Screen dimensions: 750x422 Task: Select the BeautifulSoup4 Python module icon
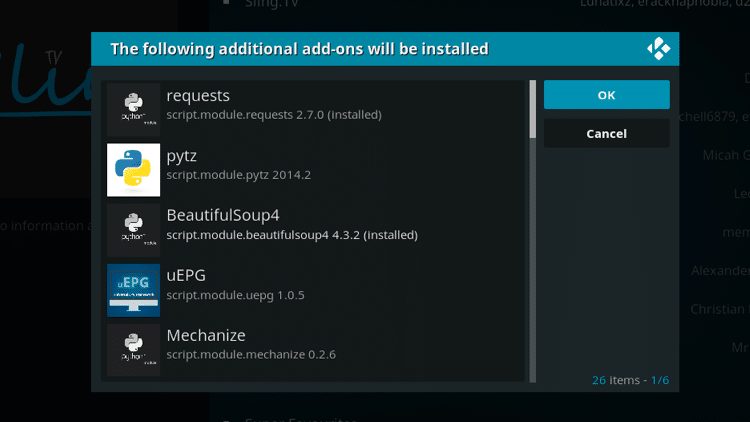(x=133, y=230)
